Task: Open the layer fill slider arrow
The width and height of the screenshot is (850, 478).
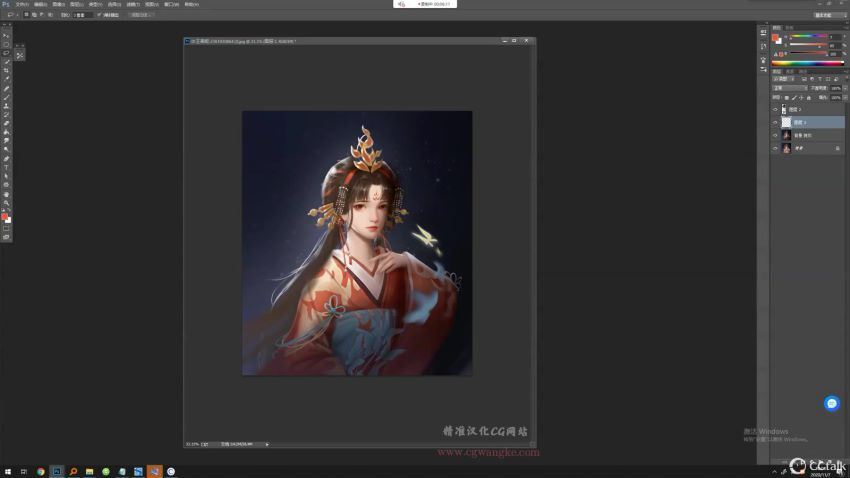Action: tap(845, 98)
